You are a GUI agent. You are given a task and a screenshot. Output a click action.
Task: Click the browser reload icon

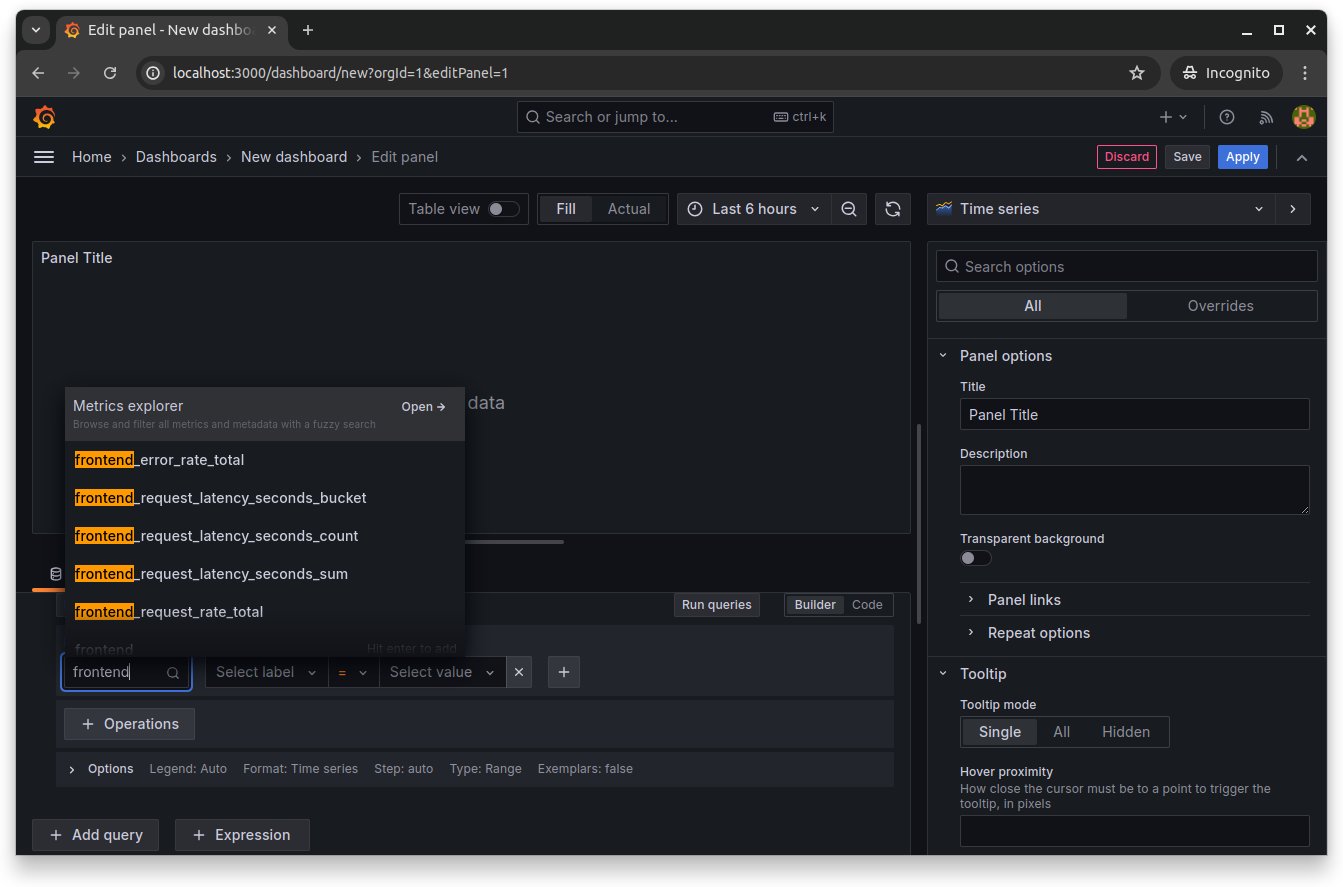(110, 73)
